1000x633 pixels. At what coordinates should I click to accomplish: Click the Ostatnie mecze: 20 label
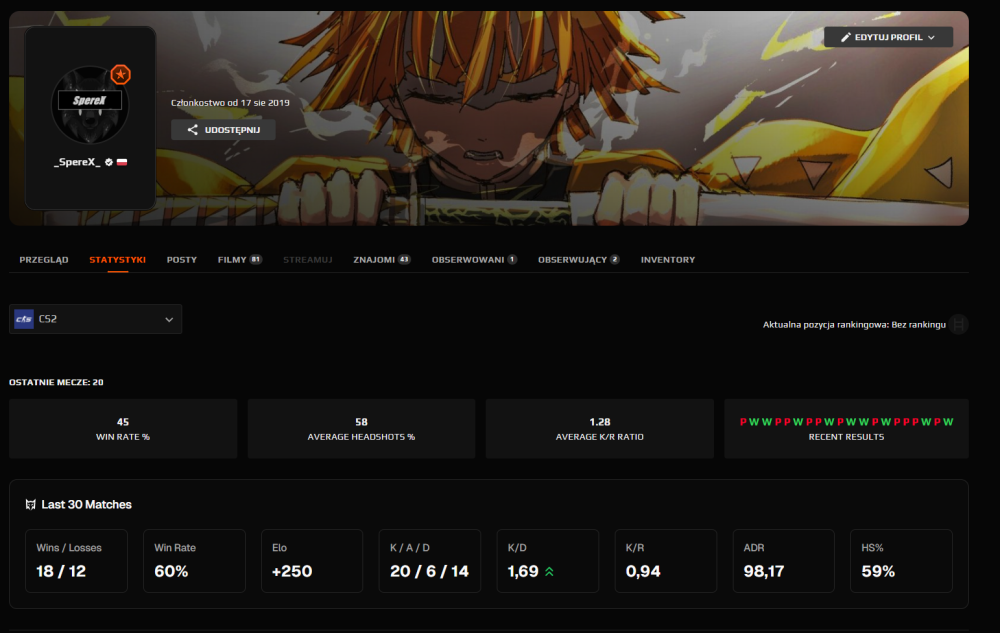56,382
